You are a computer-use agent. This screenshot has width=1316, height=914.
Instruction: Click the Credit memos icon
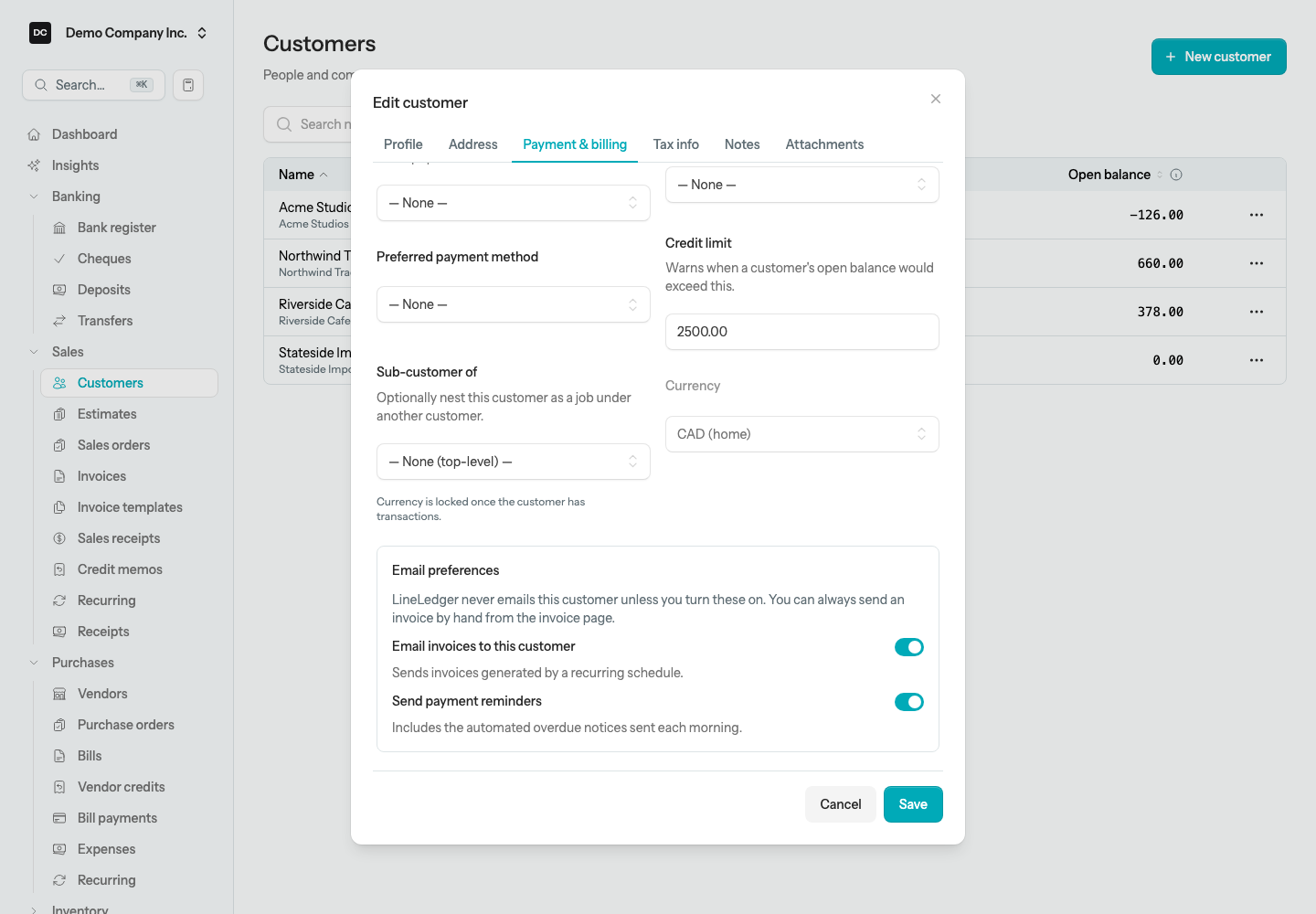tap(59, 569)
